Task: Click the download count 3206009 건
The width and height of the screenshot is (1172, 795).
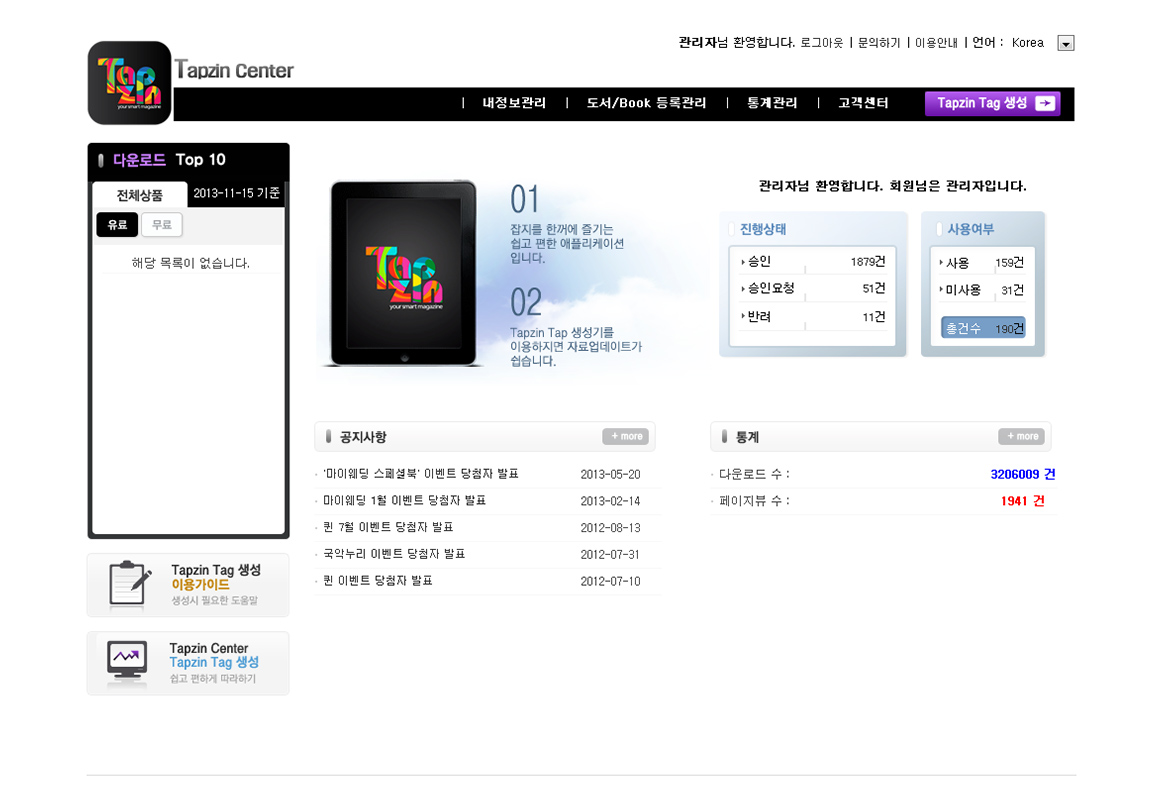Action: tap(1023, 474)
